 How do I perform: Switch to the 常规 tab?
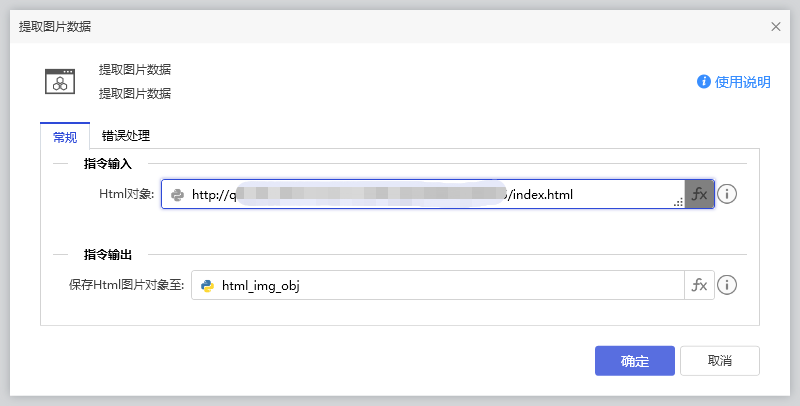pos(64,136)
